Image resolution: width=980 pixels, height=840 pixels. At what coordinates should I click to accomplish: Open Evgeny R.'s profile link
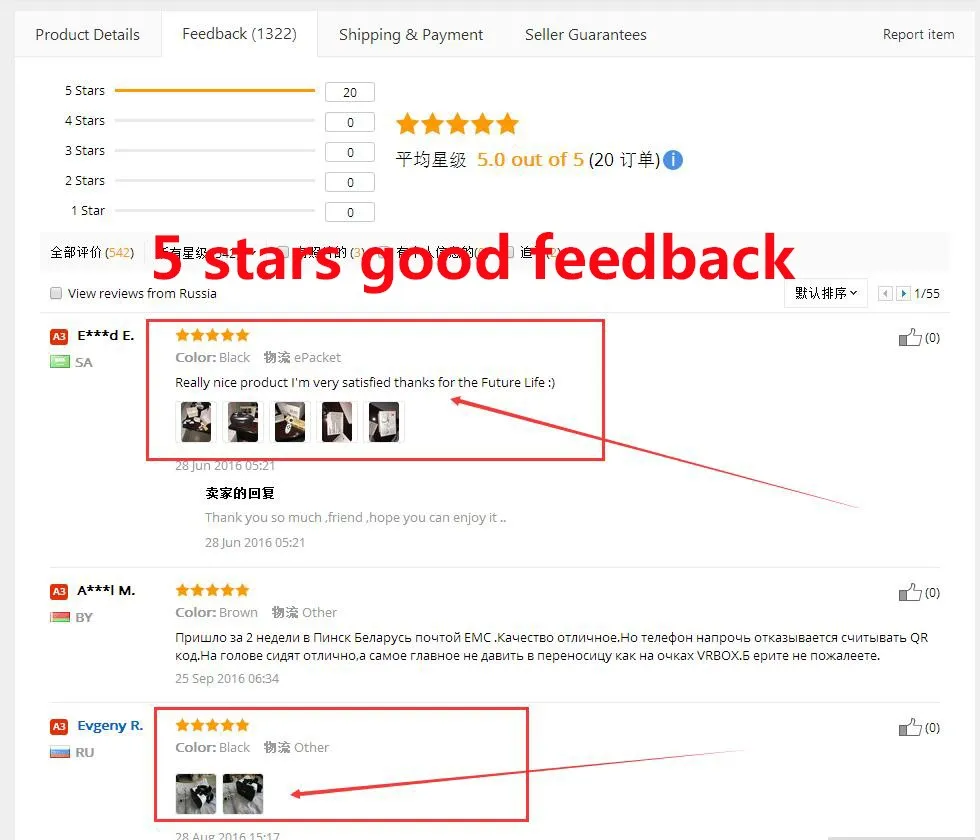[x=110, y=726]
